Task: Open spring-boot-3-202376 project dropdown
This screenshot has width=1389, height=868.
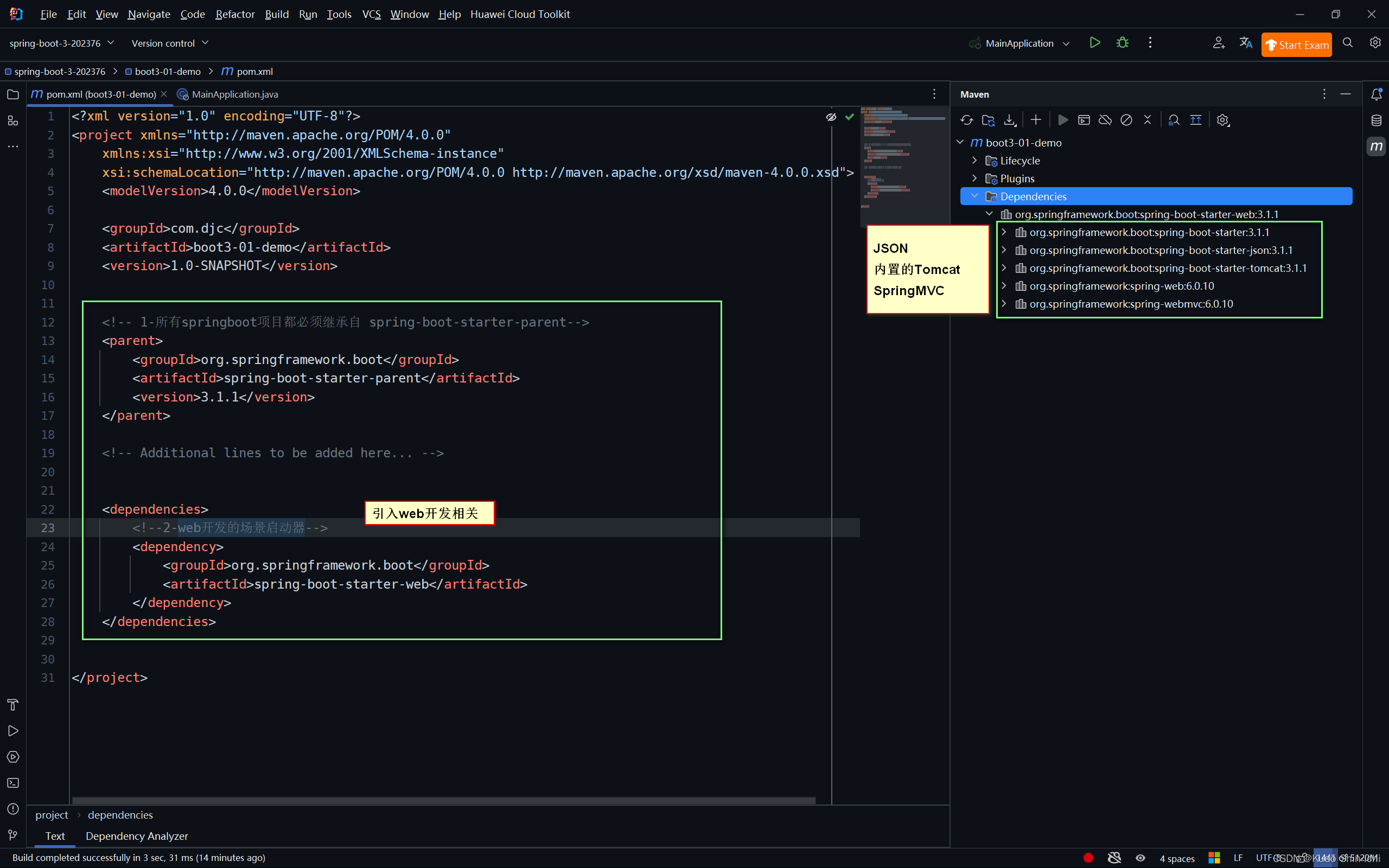Action: (x=61, y=43)
